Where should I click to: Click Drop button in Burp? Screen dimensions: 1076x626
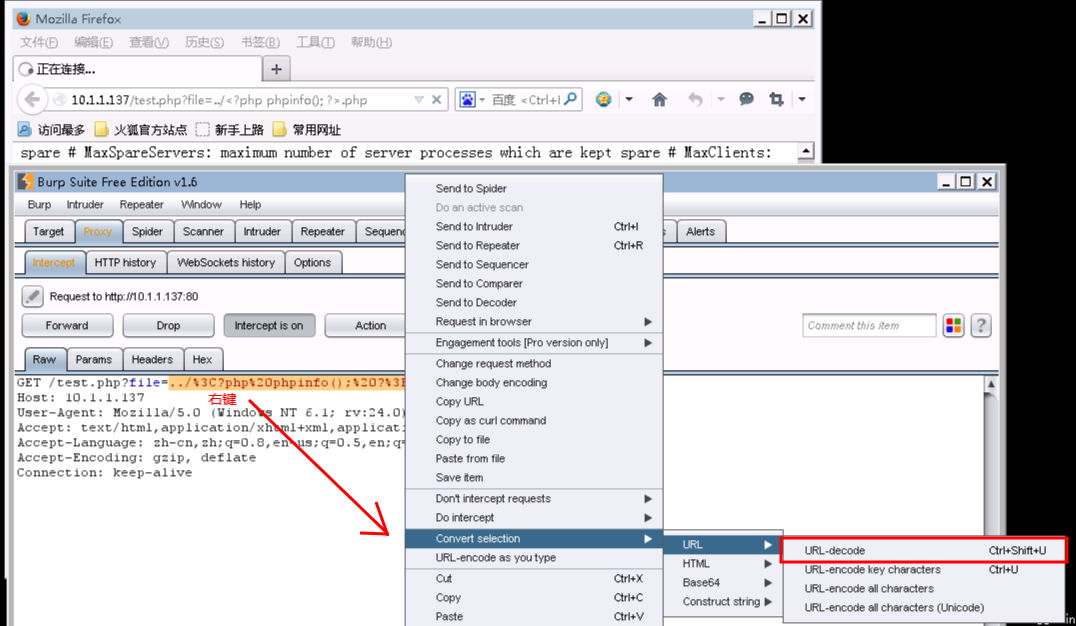point(168,325)
